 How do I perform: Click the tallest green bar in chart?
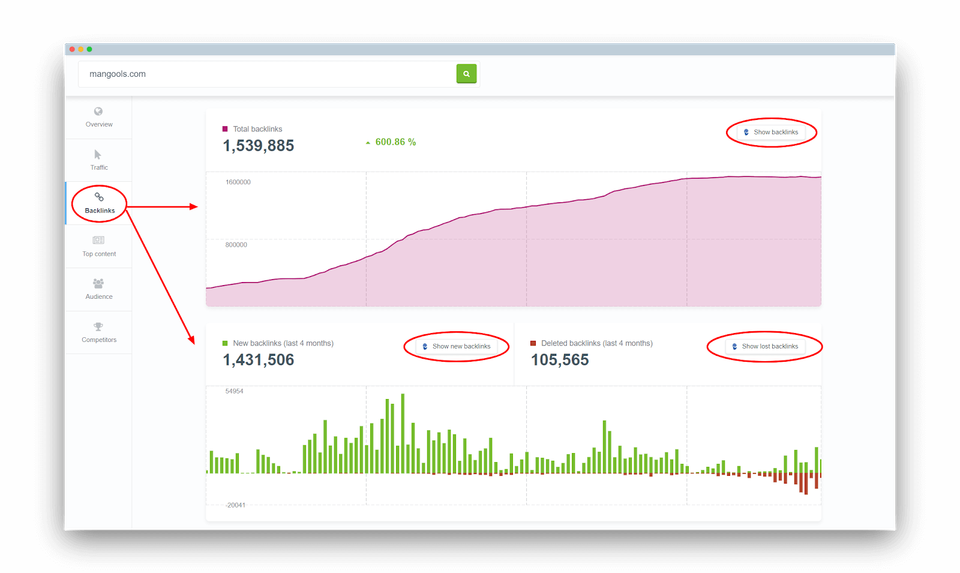point(402,433)
